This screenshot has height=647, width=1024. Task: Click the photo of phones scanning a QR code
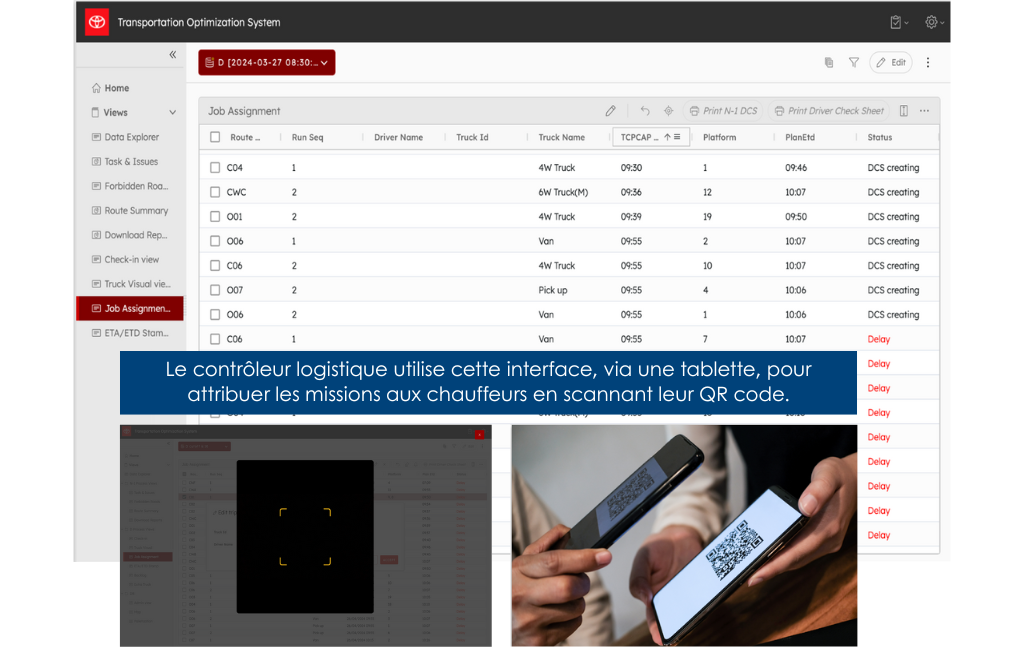pos(684,536)
